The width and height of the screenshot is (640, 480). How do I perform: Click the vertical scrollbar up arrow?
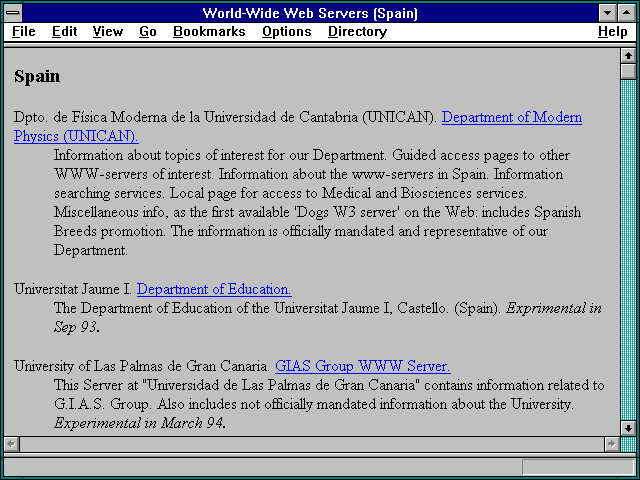(628, 56)
